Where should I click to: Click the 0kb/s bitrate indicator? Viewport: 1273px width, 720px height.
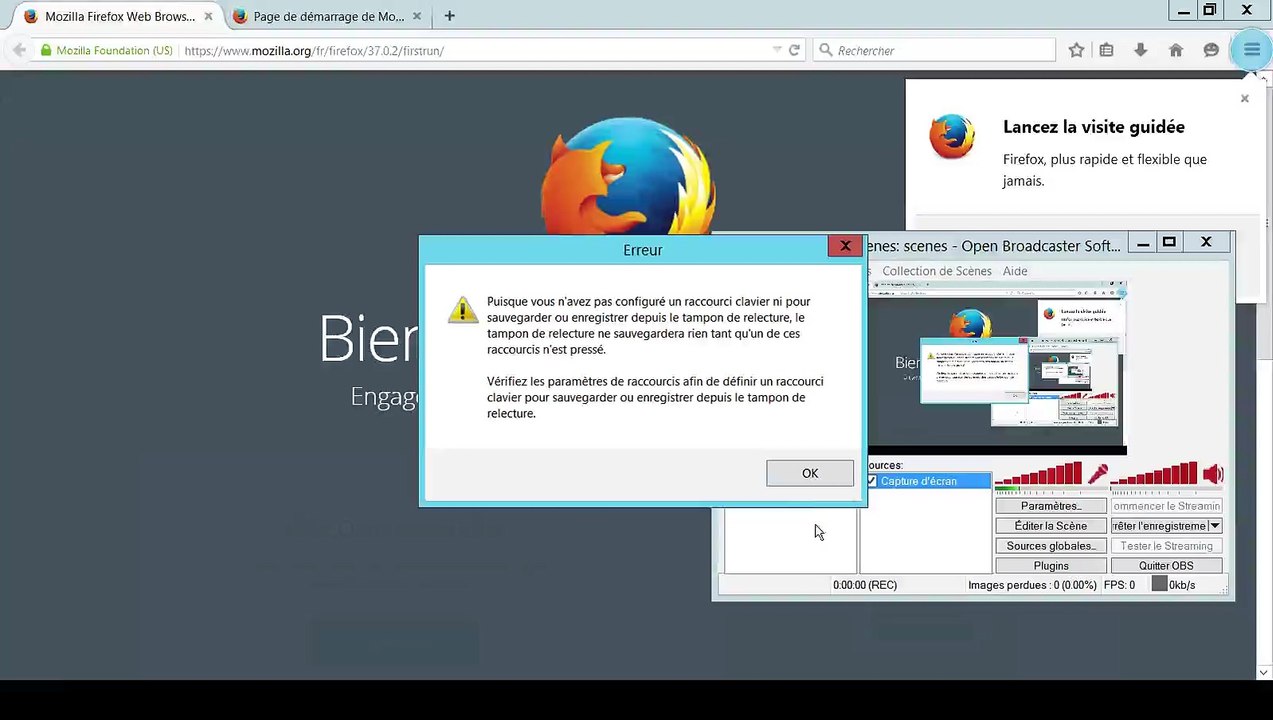[x=1173, y=585]
